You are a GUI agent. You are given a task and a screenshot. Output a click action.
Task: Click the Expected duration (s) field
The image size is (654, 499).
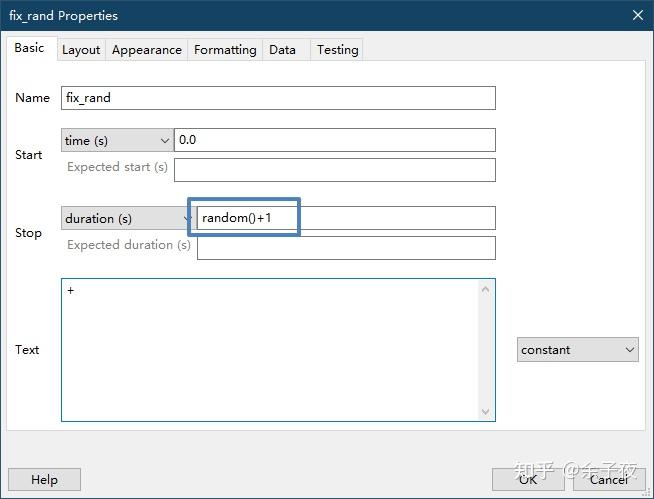click(x=345, y=247)
